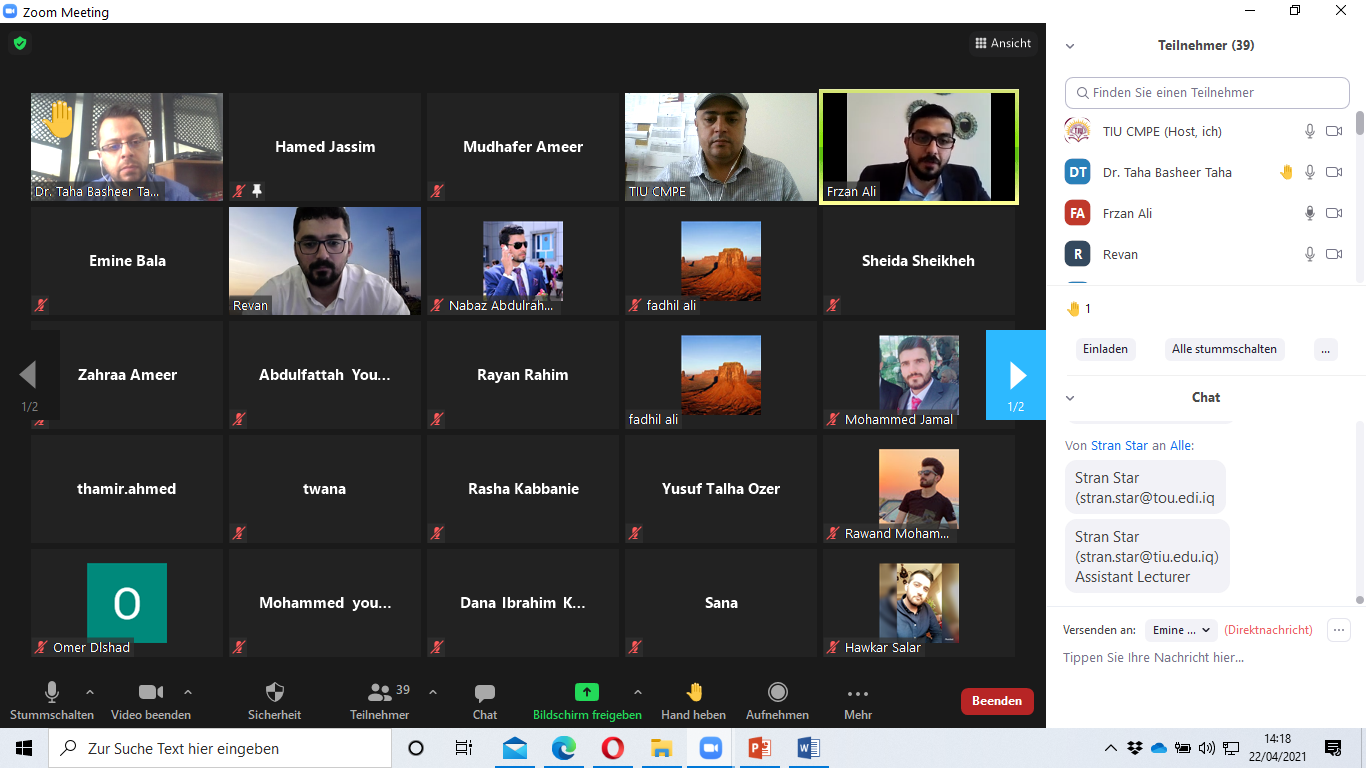Stop camera with Video beenden

[x=151, y=692]
